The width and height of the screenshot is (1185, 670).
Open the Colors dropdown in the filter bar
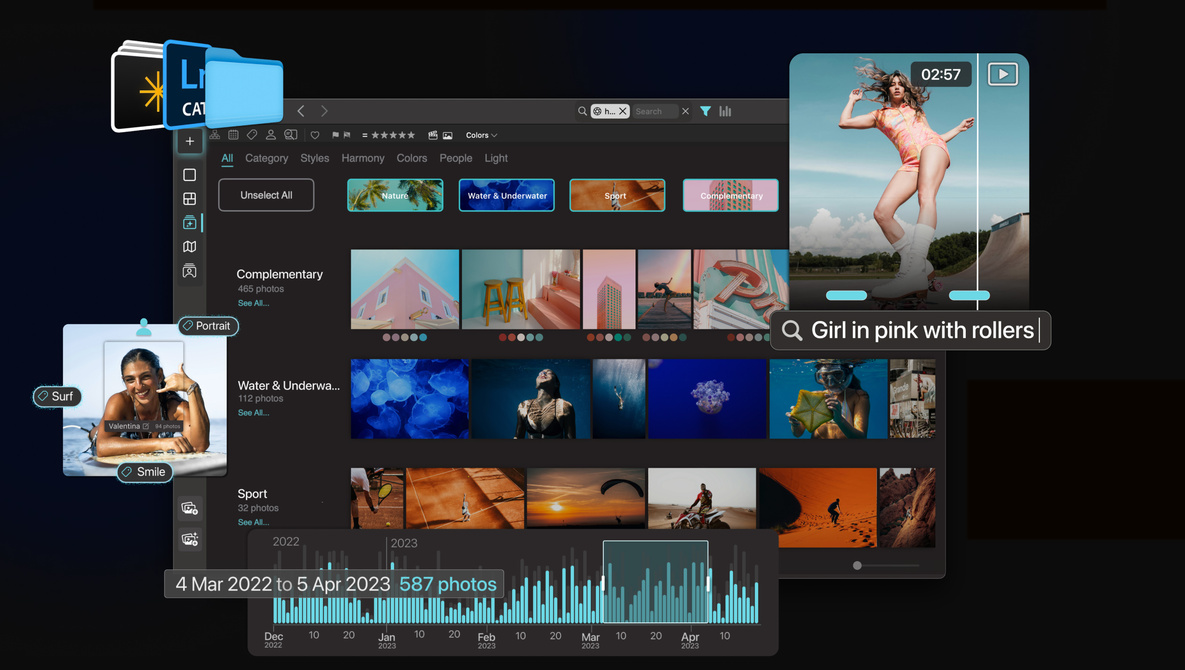pos(480,135)
